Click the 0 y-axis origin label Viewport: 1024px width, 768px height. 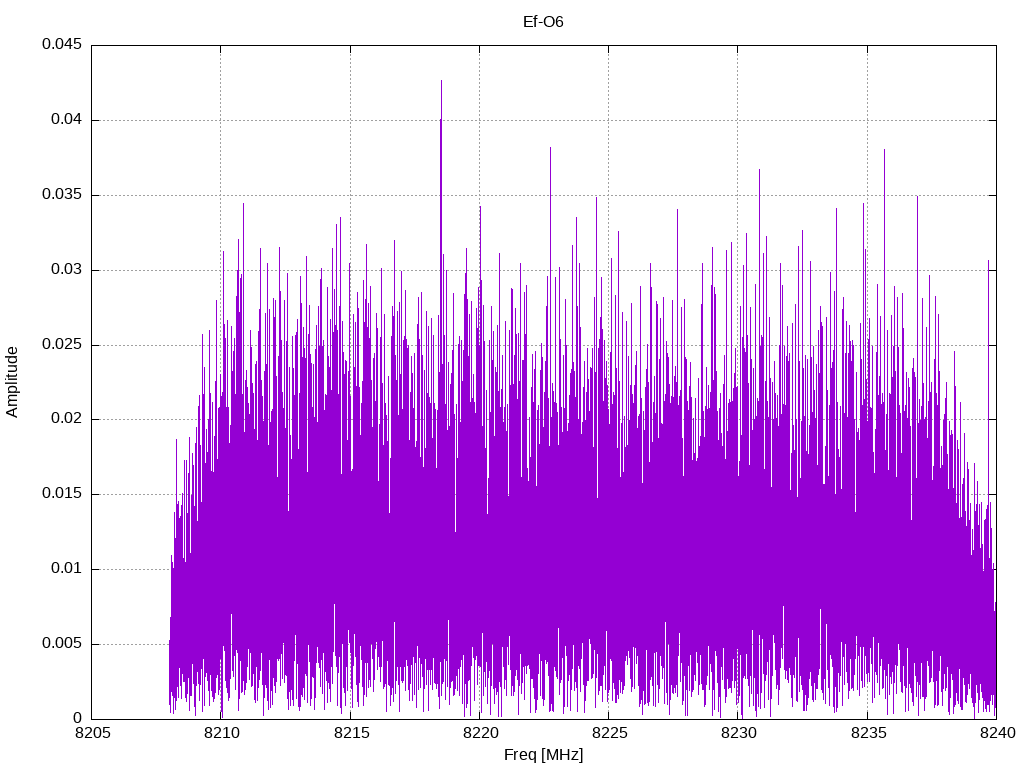[x=78, y=718]
